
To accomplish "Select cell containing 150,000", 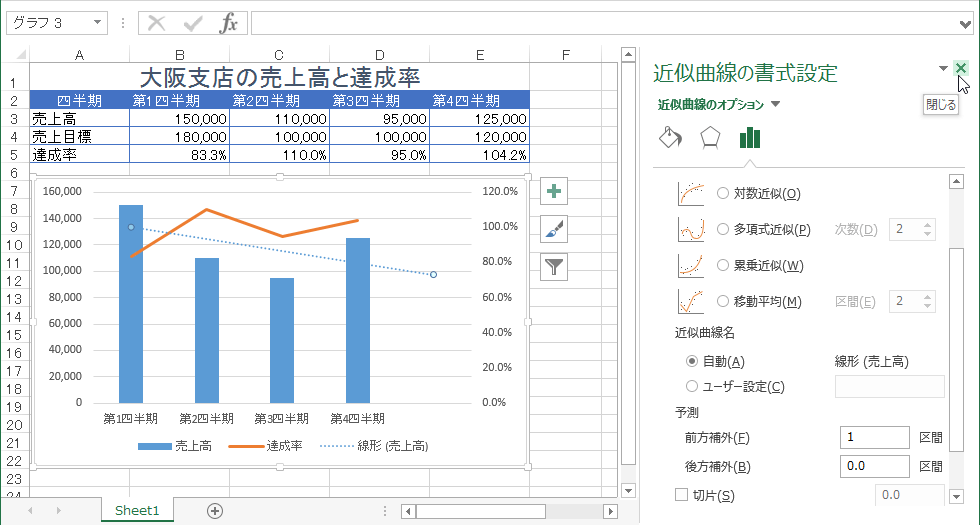I will tap(179, 119).
